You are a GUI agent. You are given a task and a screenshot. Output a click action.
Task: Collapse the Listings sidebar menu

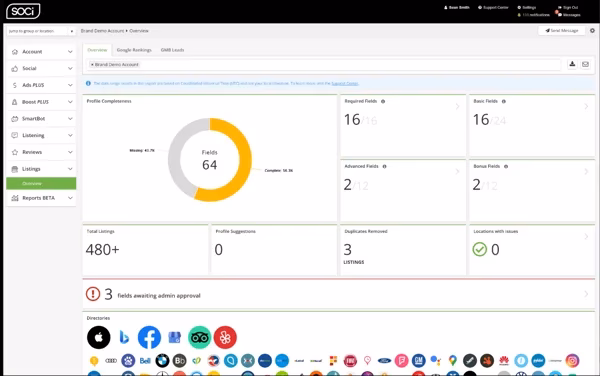click(x=41, y=169)
